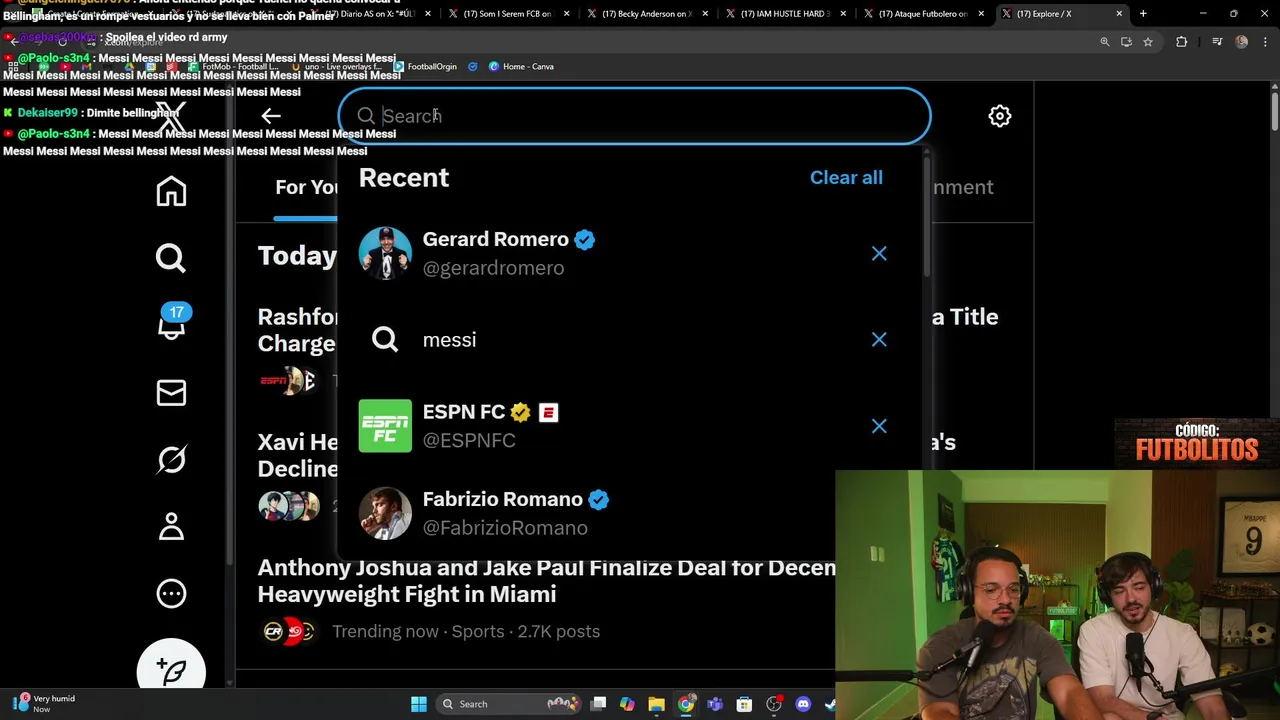This screenshot has width=1280, height=720.
Task: Switch to Som i Serem FCB tab
Action: 507,14
